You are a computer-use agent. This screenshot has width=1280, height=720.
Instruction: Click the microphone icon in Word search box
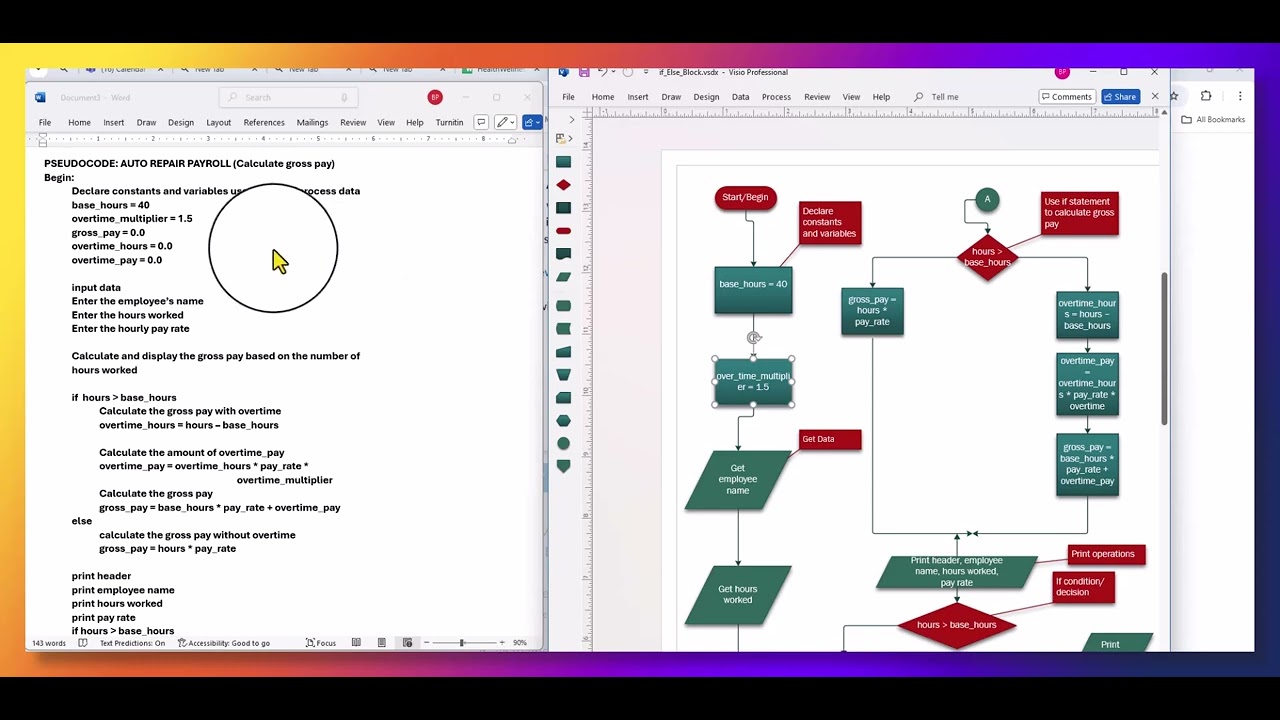(x=344, y=97)
